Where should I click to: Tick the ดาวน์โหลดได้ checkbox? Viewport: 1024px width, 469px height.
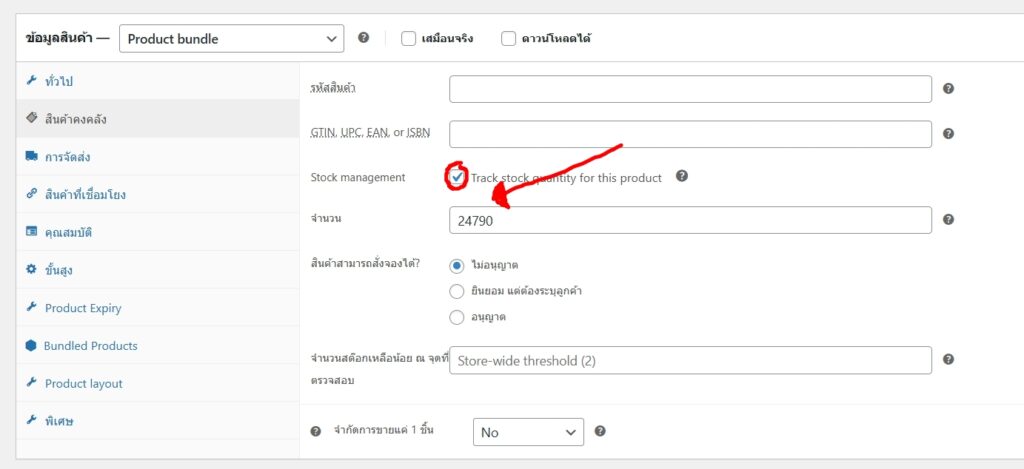coord(508,39)
